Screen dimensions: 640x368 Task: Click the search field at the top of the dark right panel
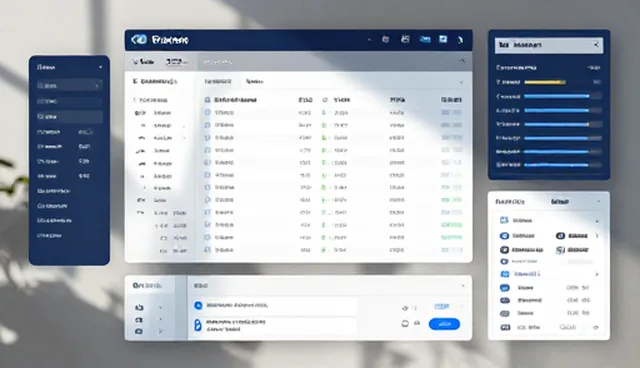[549, 45]
